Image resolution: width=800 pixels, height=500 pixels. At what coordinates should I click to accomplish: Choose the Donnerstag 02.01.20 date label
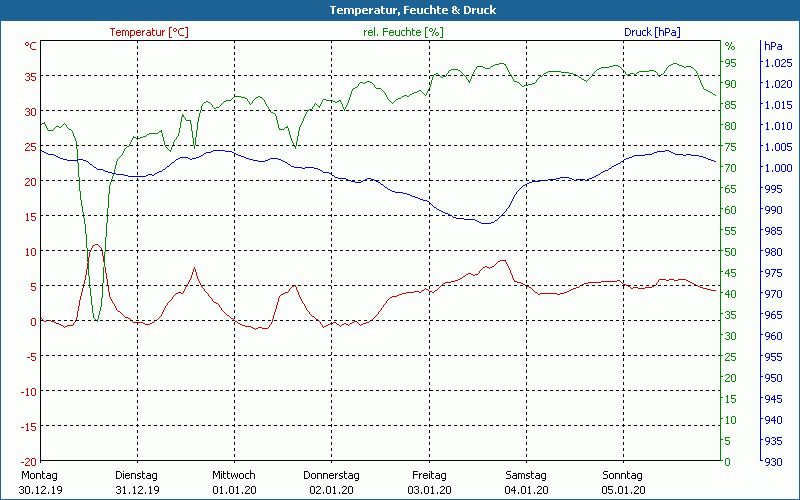point(331,482)
